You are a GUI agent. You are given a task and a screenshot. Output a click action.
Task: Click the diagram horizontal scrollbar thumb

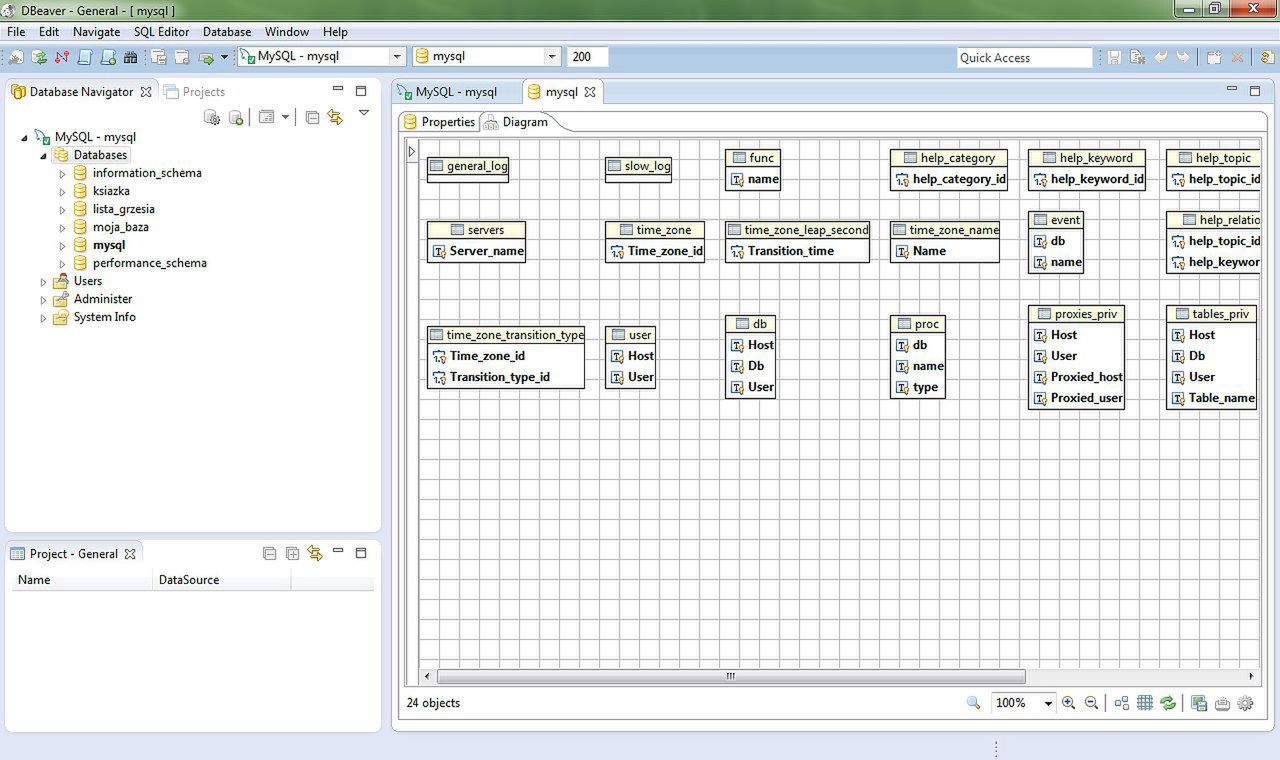click(731, 677)
